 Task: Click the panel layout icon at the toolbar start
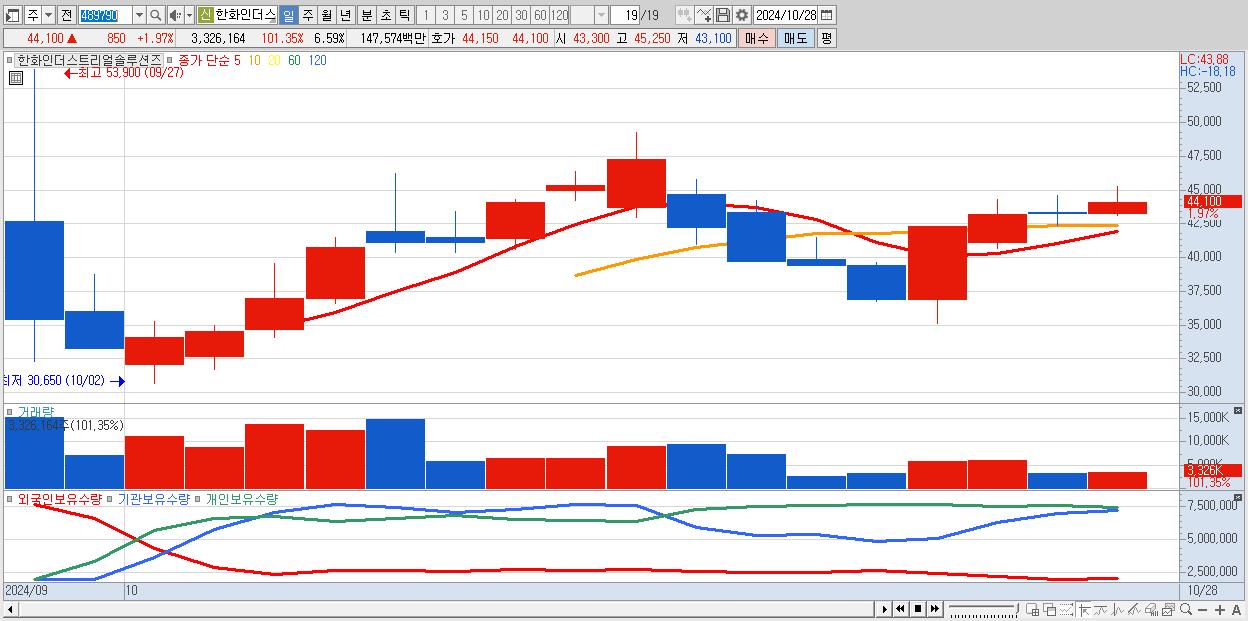coord(13,15)
